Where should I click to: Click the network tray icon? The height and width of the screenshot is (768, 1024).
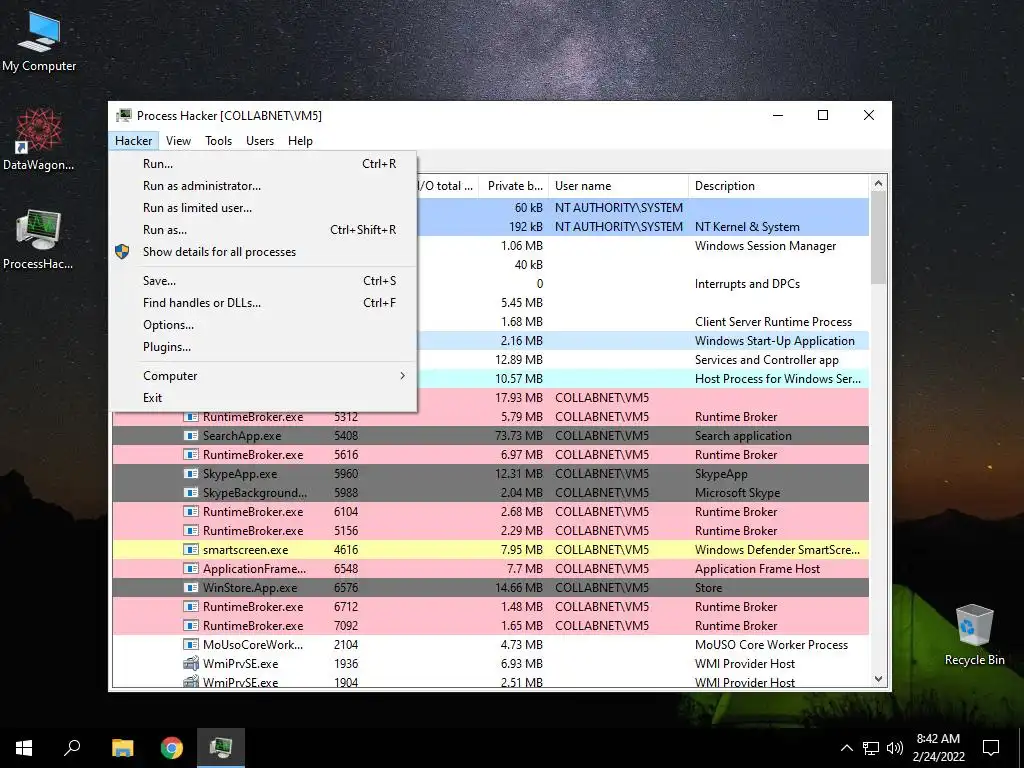point(871,748)
